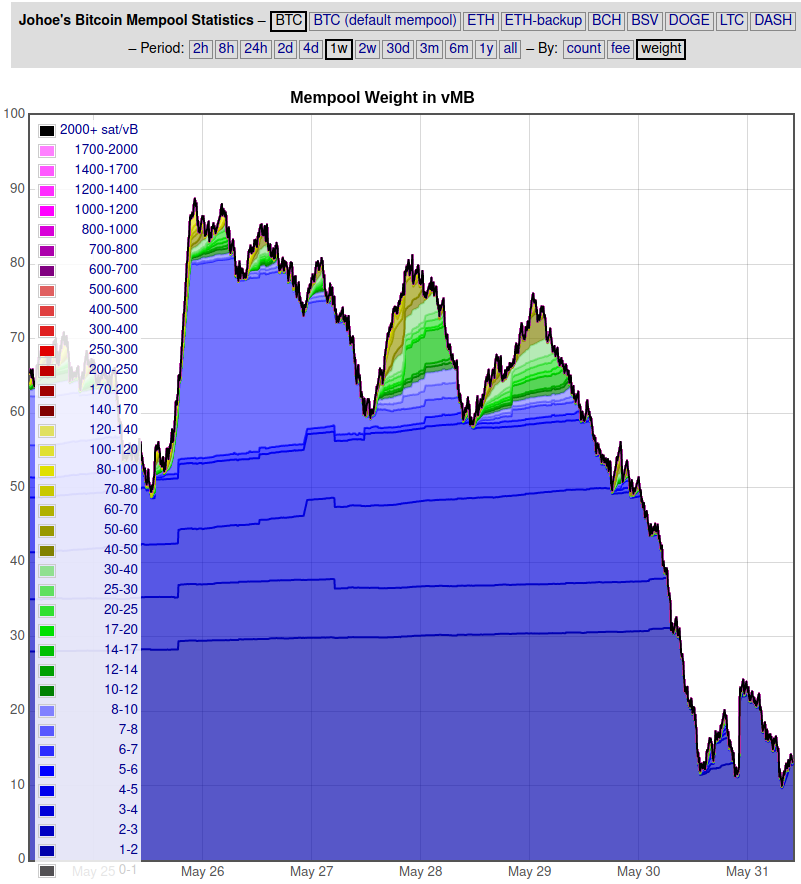Display chart by weight
The width and height of the screenshot is (801, 884).
[661, 49]
